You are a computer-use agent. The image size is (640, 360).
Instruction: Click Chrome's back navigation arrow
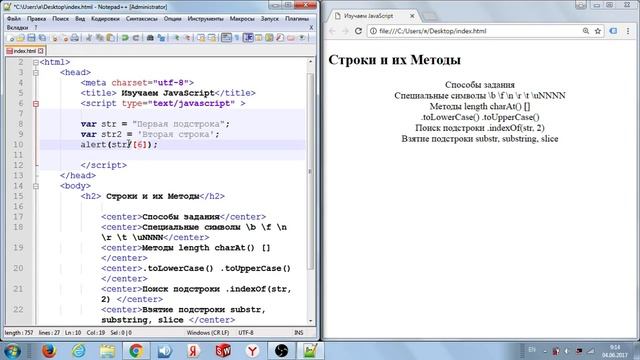click(332, 31)
